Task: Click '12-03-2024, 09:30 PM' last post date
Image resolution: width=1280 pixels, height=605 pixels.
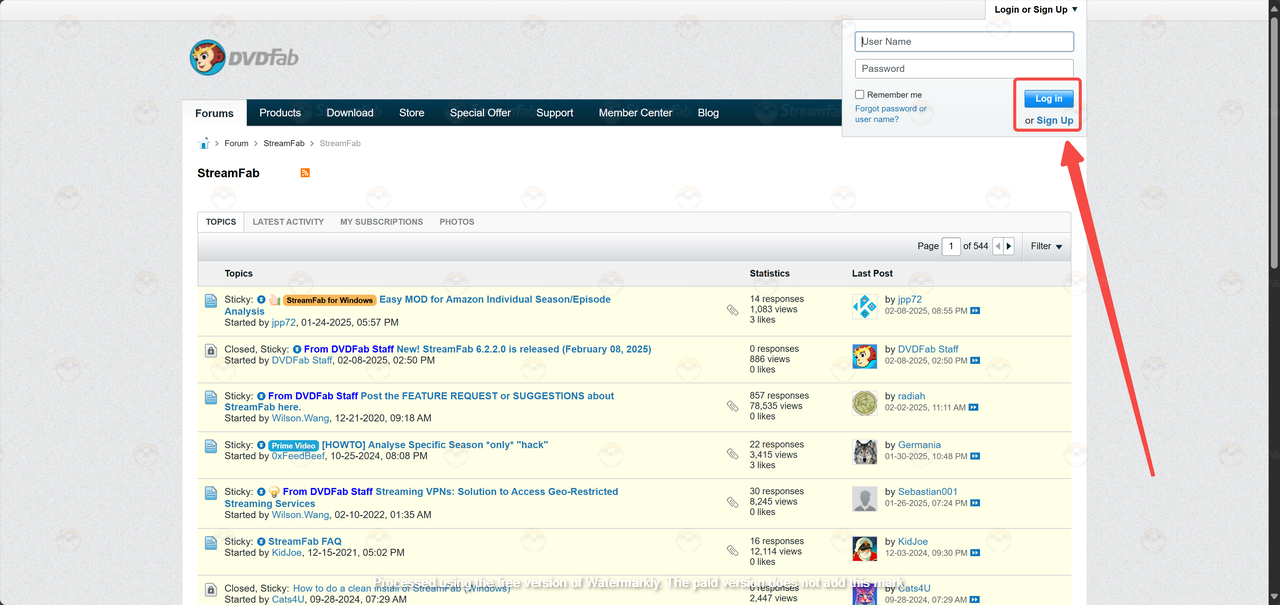Action: pyautogui.click(x=925, y=553)
